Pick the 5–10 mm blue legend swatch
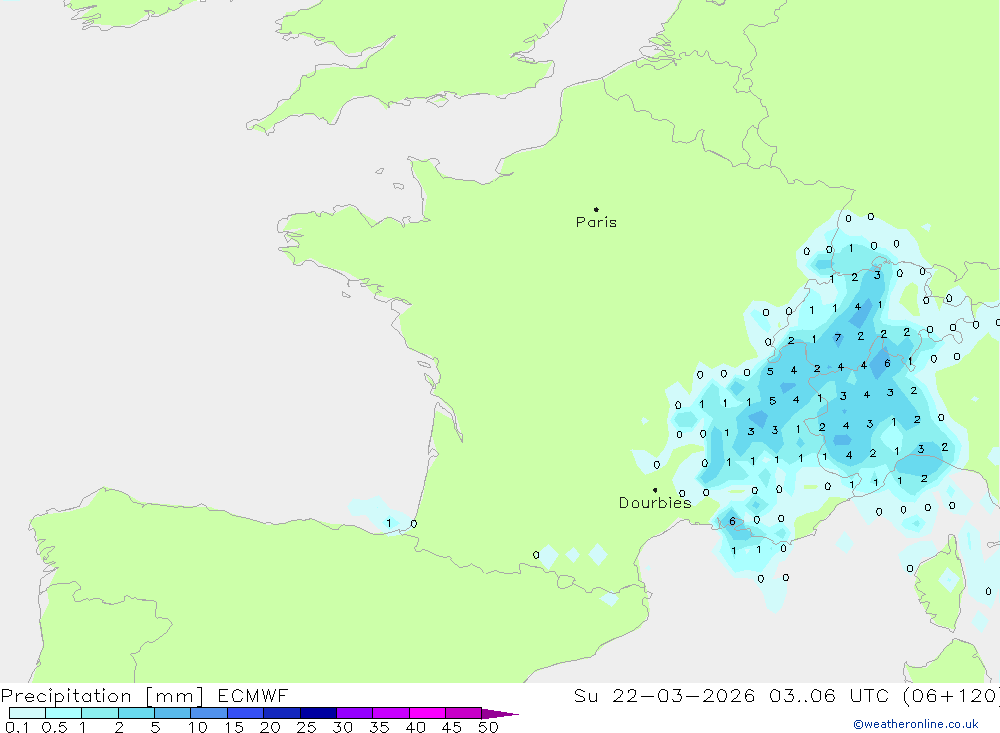1000x733 pixels. tap(173, 713)
